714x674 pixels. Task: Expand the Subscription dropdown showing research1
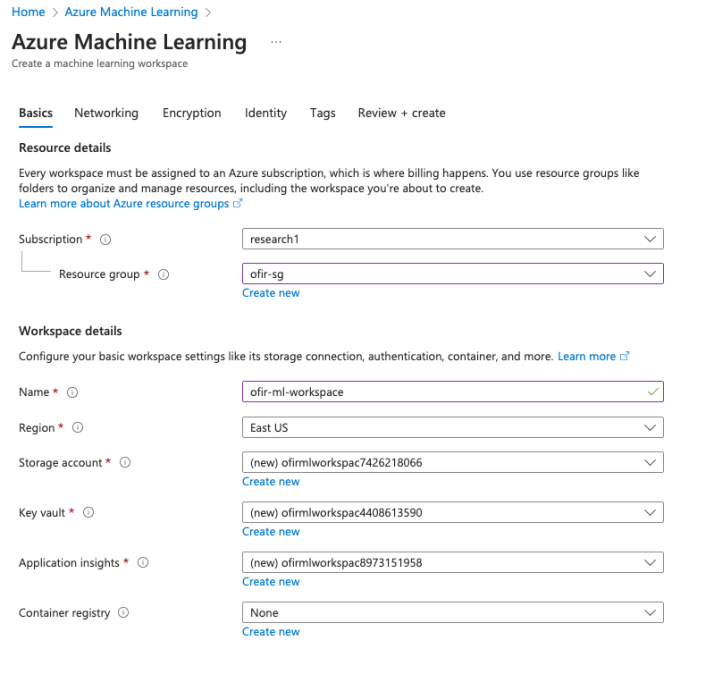coord(453,239)
